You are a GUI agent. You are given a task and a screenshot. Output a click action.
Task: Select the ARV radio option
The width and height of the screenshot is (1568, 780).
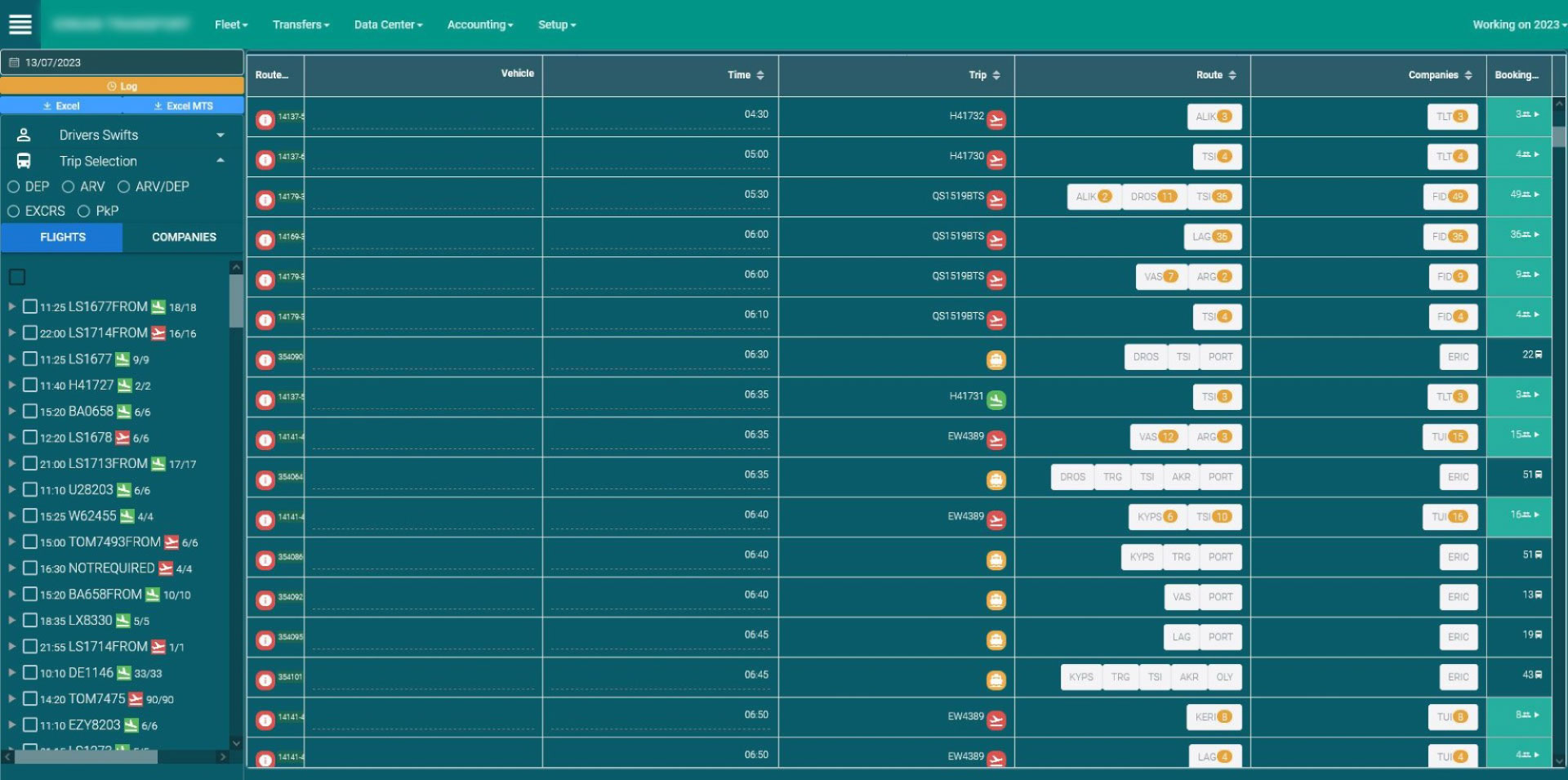click(69, 187)
